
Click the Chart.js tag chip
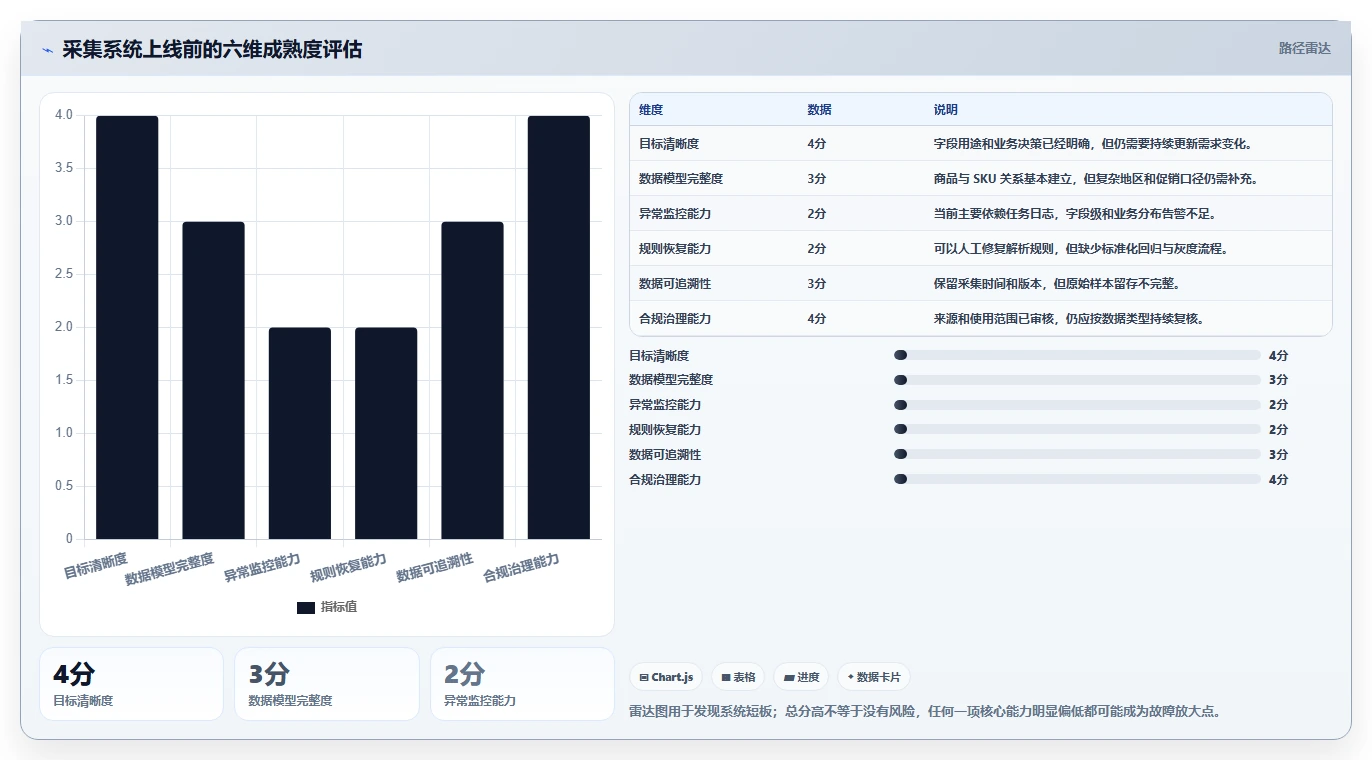point(666,677)
